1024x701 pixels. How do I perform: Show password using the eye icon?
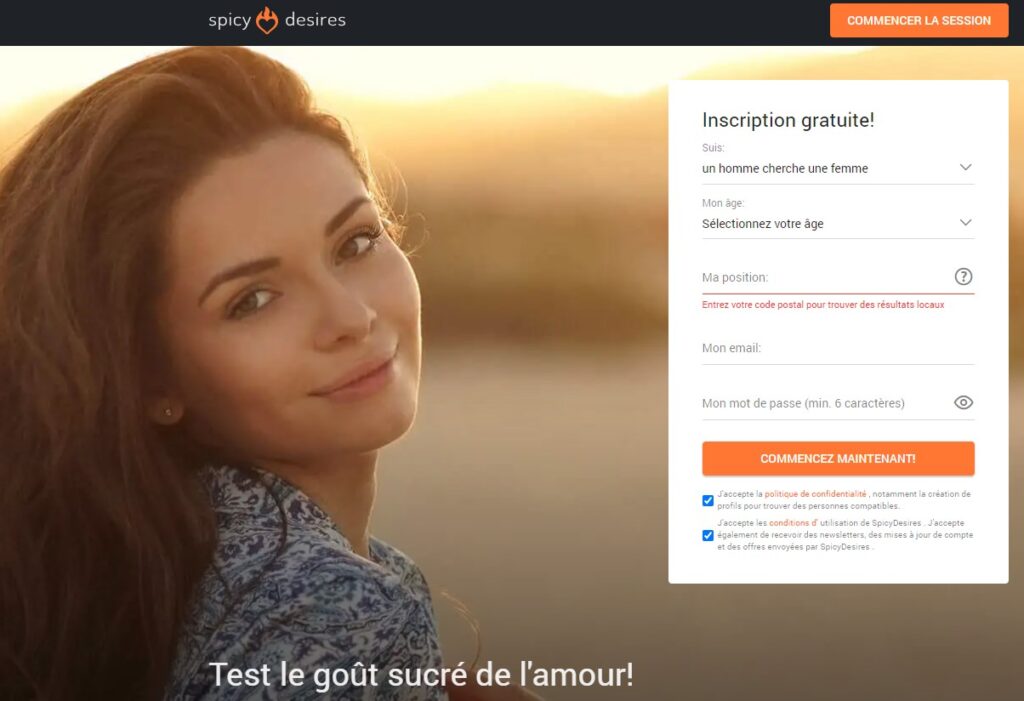(963, 402)
